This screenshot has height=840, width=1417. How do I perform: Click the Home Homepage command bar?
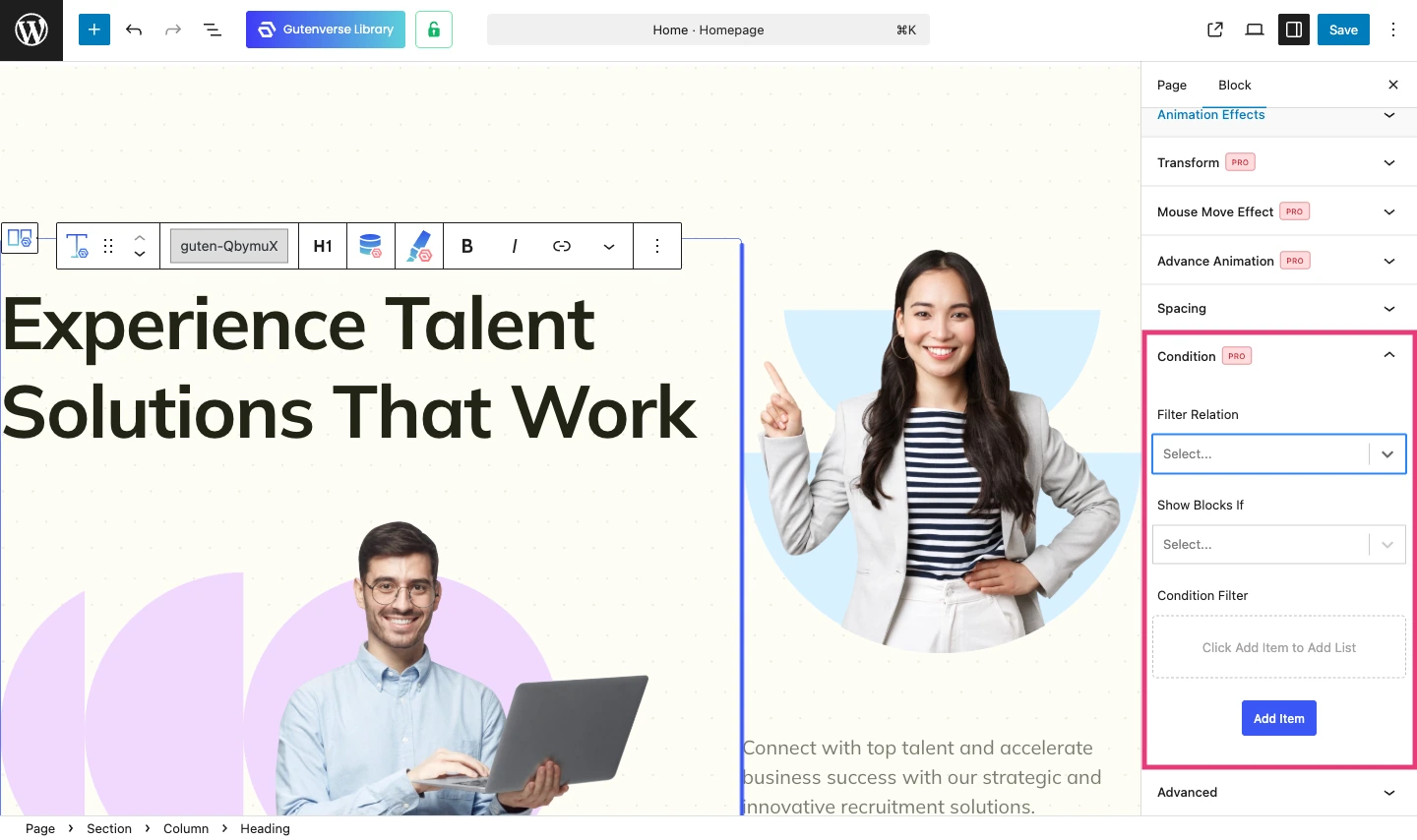tap(708, 30)
